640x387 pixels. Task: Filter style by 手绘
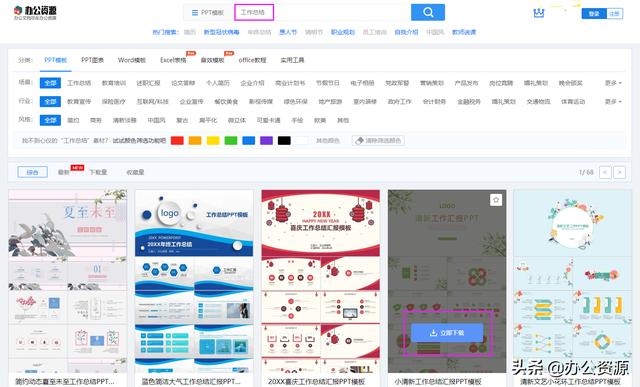tap(297, 120)
